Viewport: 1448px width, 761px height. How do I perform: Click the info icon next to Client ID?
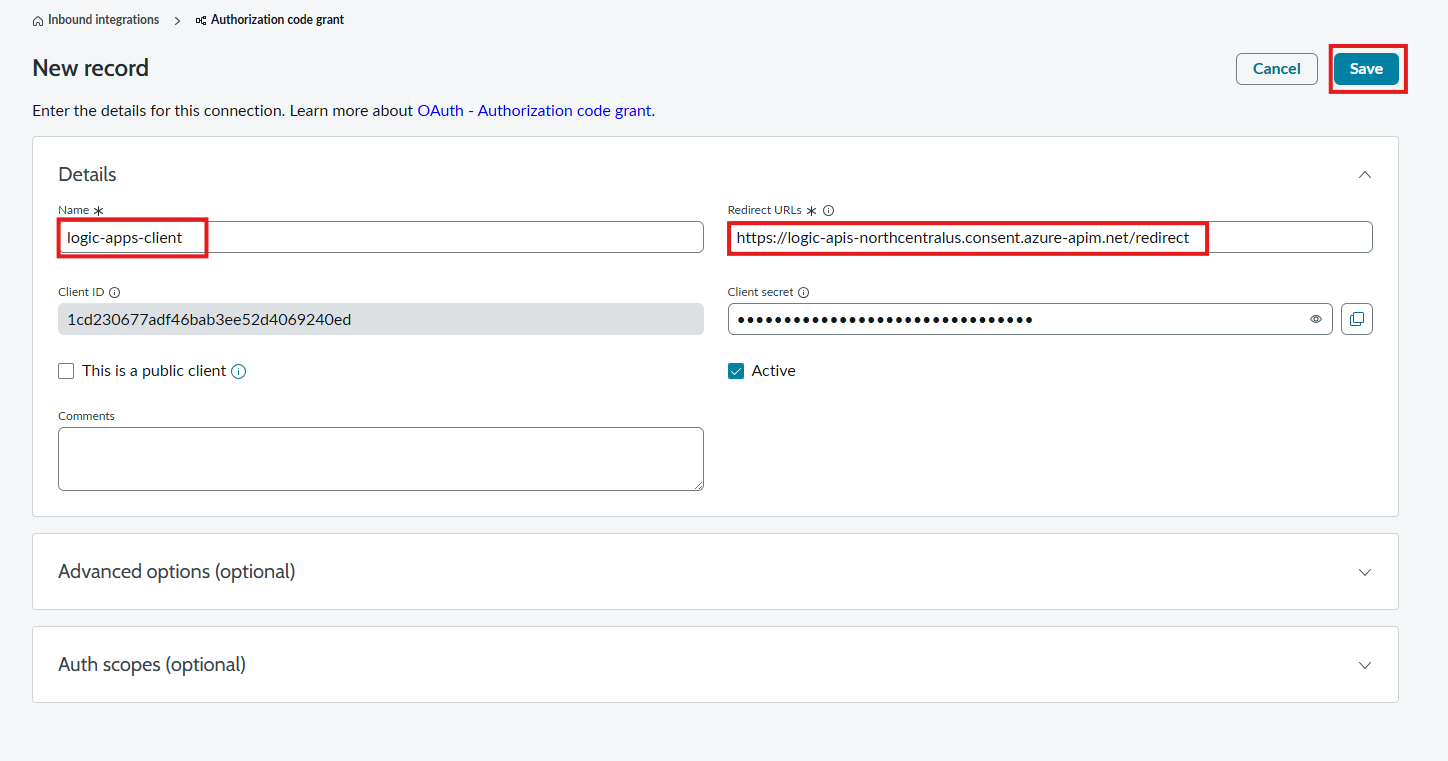[x=115, y=291]
